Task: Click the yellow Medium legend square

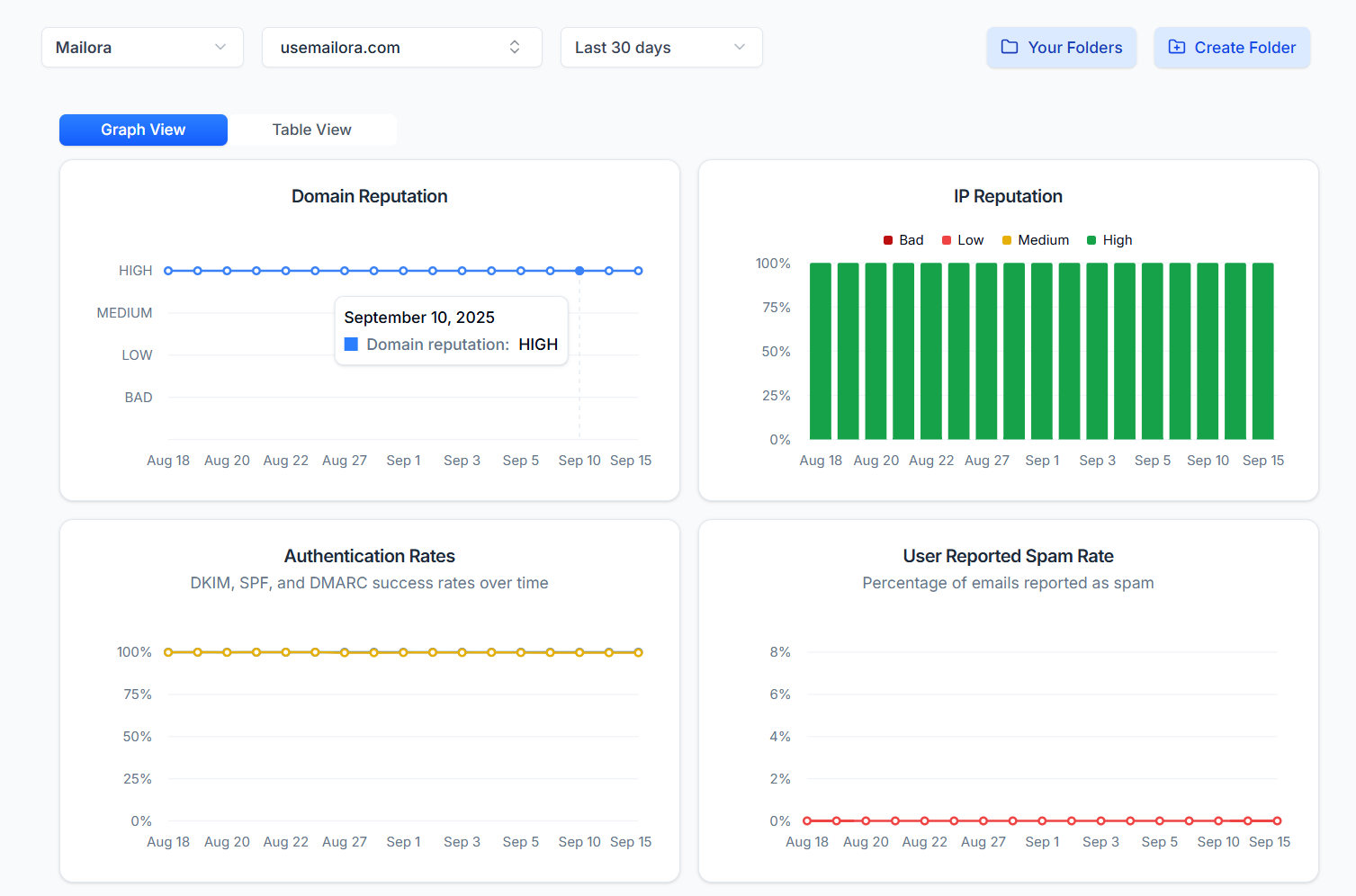Action: (1006, 239)
